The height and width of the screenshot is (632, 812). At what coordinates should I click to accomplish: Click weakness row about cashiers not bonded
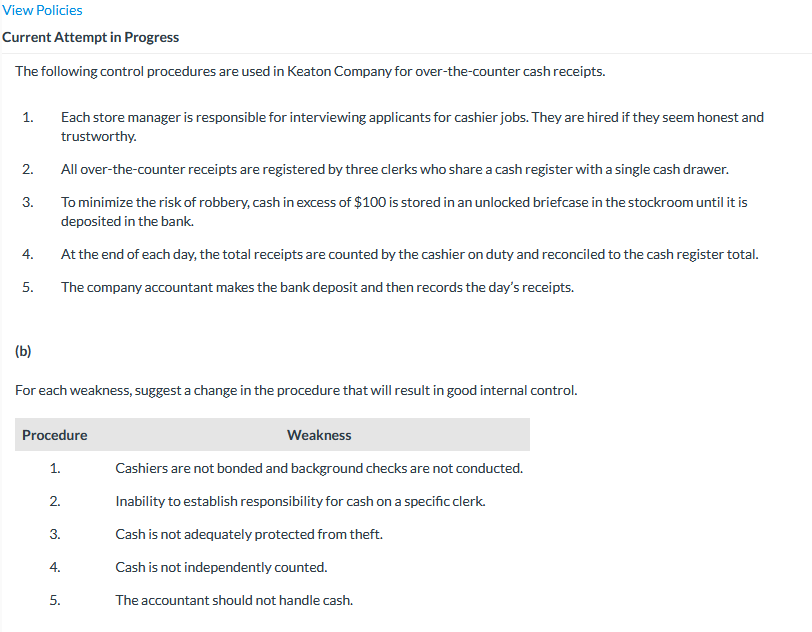[x=319, y=468]
